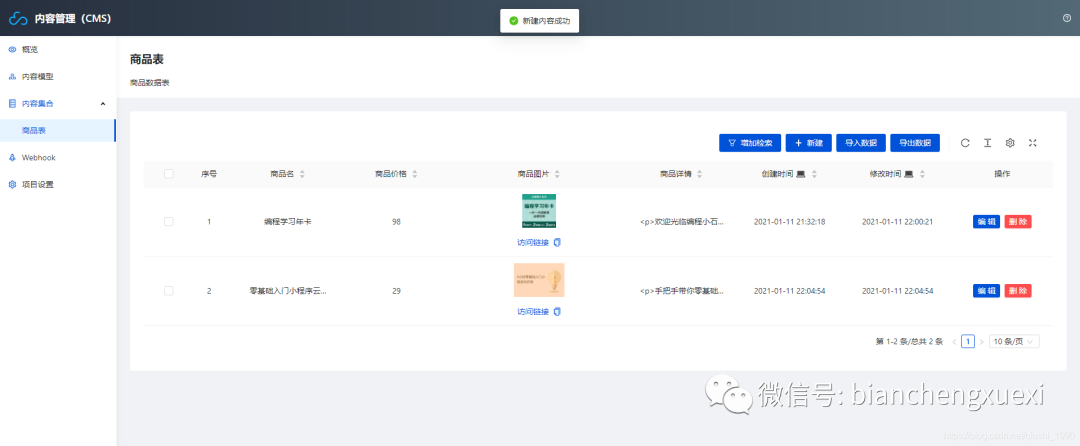Delete the 编程学习年卡 row
Viewport: 1080px width, 446px height.
point(1018,222)
